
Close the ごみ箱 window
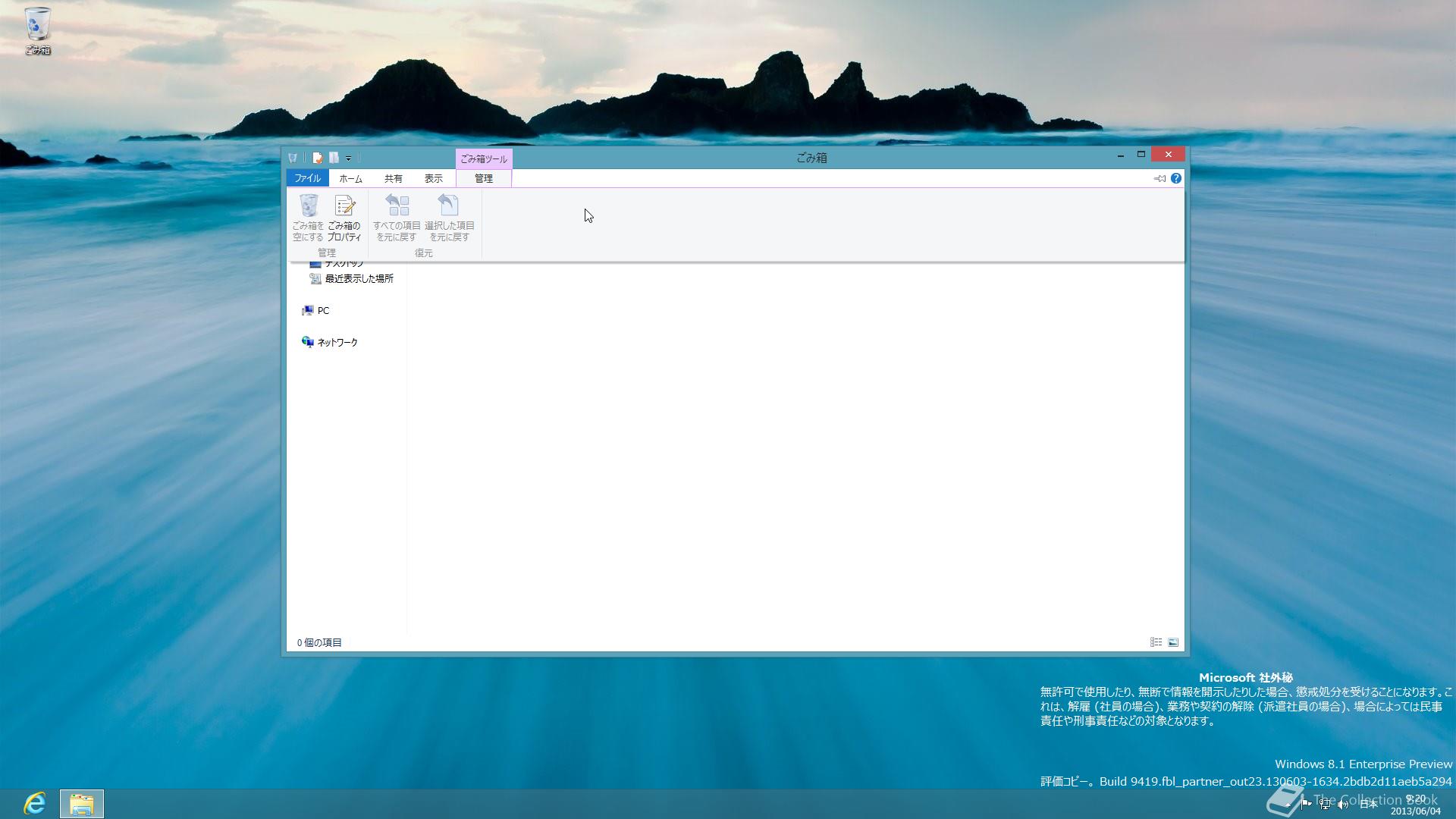pos(1168,155)
